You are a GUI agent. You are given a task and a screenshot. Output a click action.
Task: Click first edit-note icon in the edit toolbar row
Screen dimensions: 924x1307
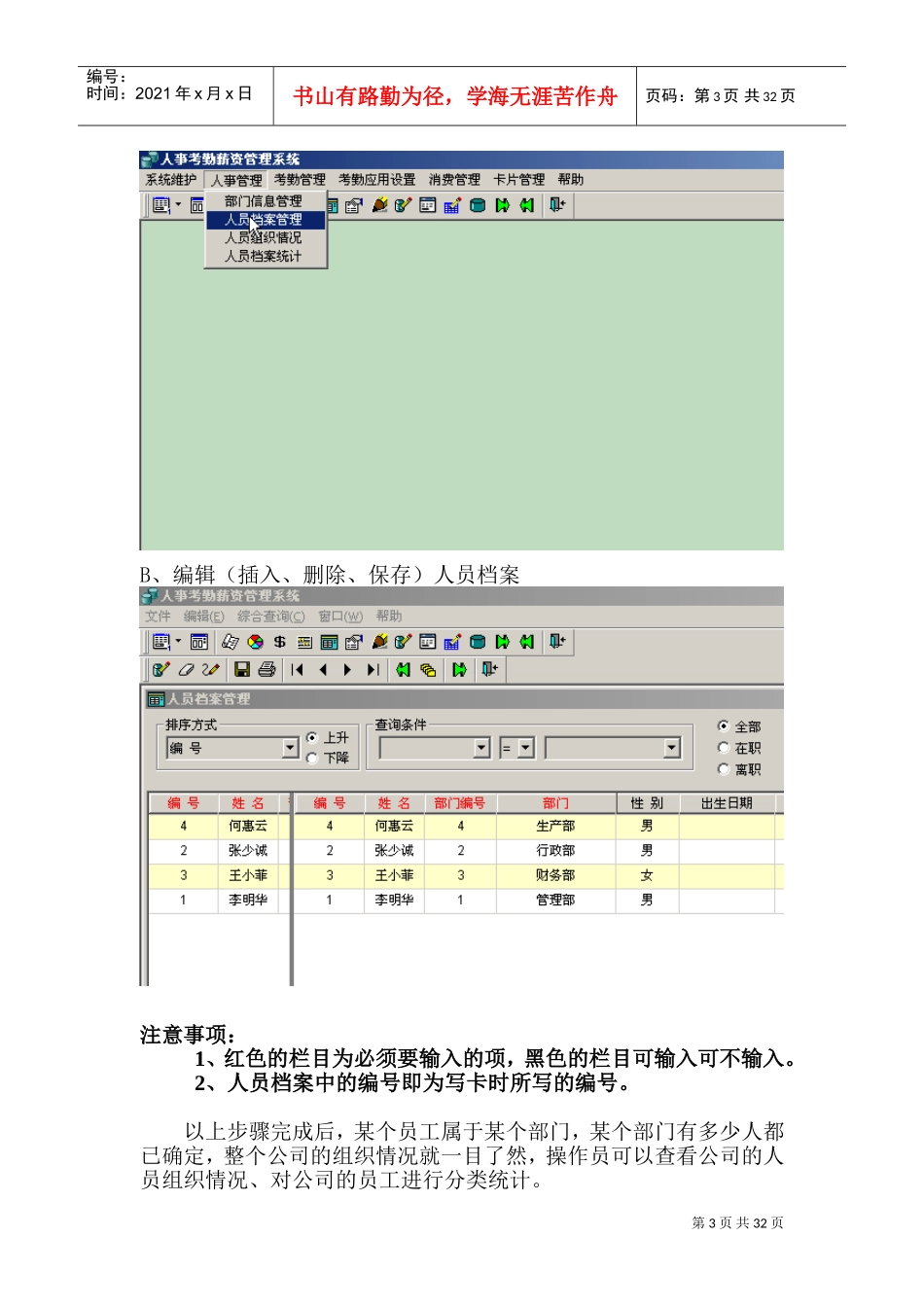click(161, 669)
